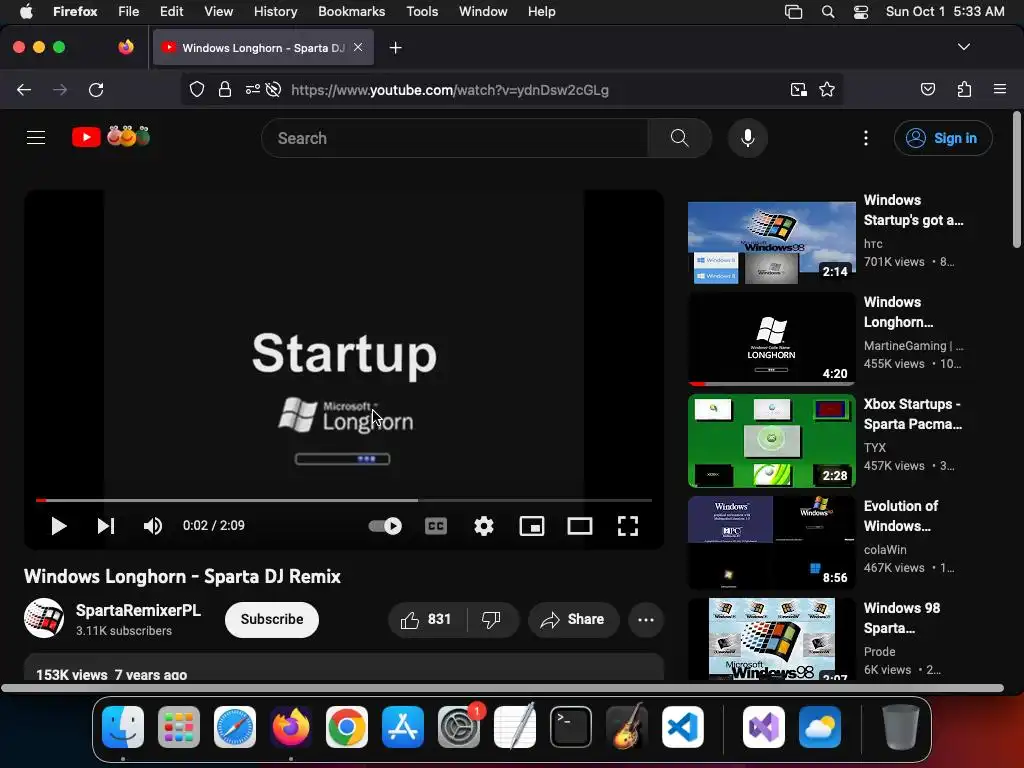Enable miniplayer mode icon
1024x768 pixels.
(x=532, y=526)
